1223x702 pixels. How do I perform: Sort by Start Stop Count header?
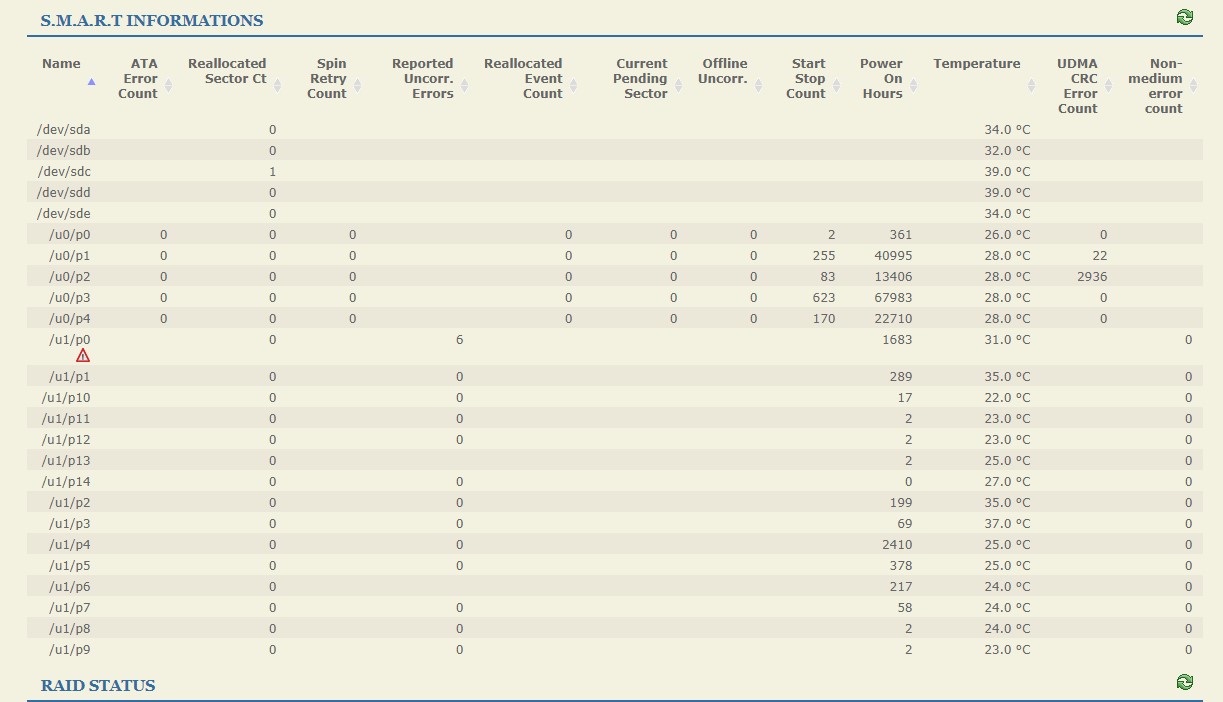tap(807, 79)
